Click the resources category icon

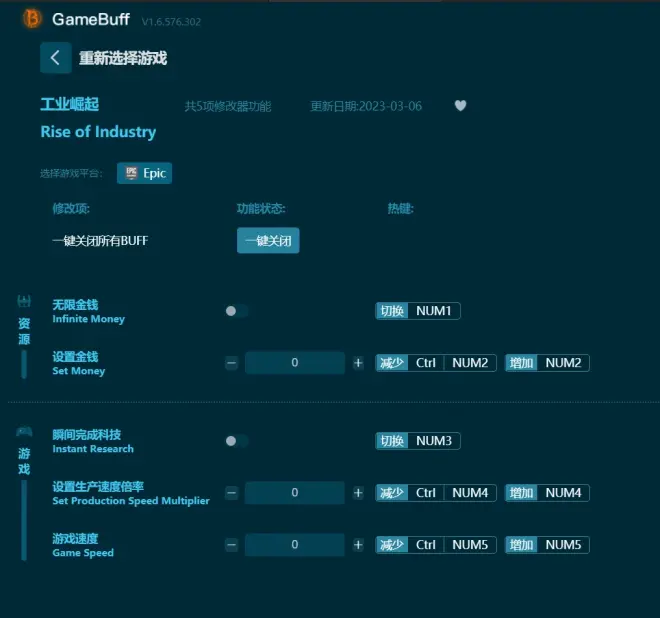[24, 301]
